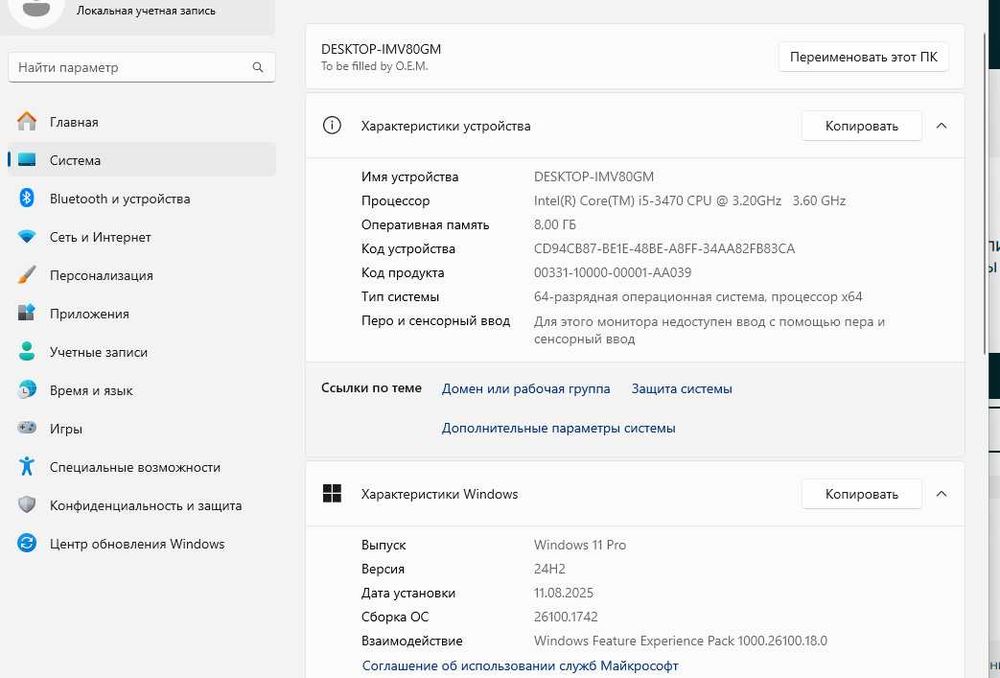This screenshot has width=1000, height=678.
Task: Click the Home house icon in sidebar
Action: (x=28, y=122)
